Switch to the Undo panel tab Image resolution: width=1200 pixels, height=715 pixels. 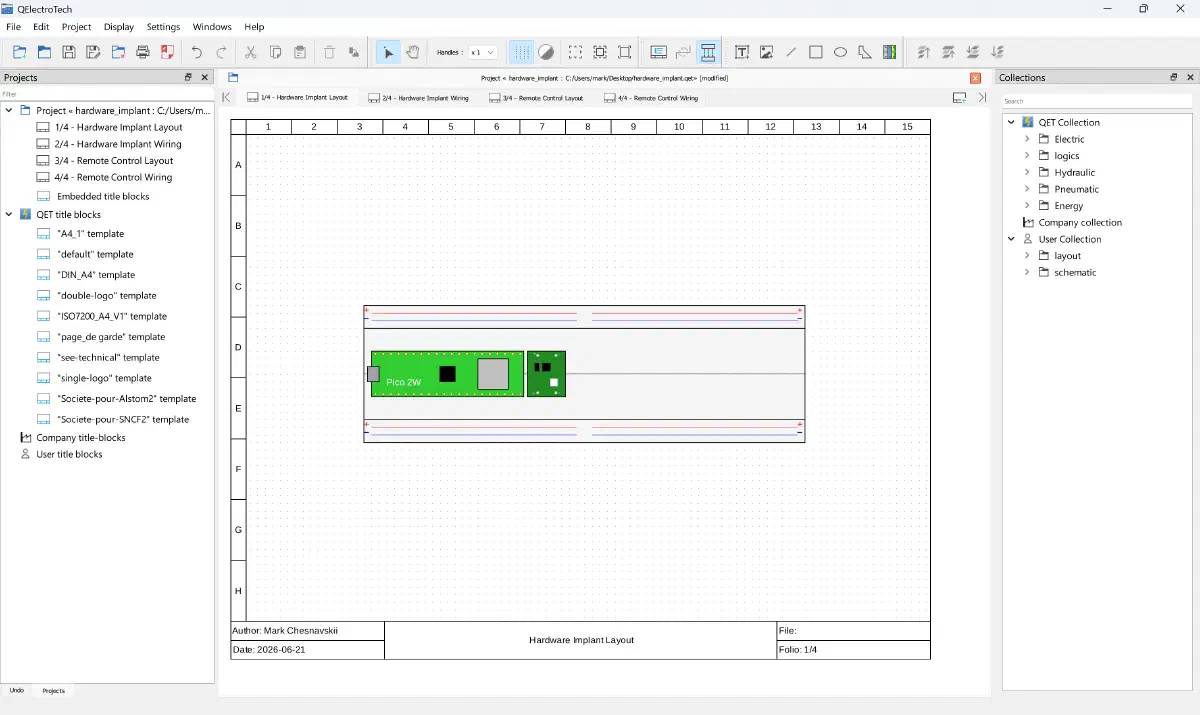(x=17, y=690)
